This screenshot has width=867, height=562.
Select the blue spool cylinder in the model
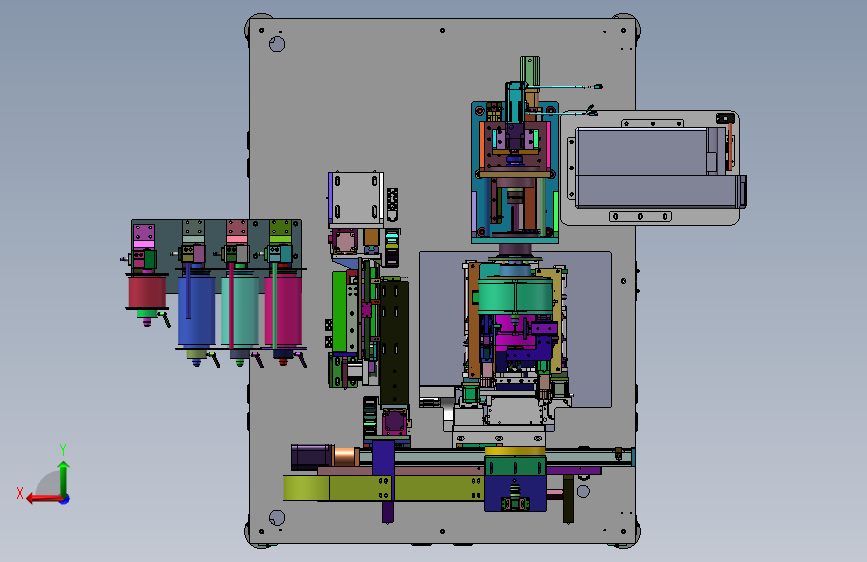pyautogui.click(x=197, y=310)
